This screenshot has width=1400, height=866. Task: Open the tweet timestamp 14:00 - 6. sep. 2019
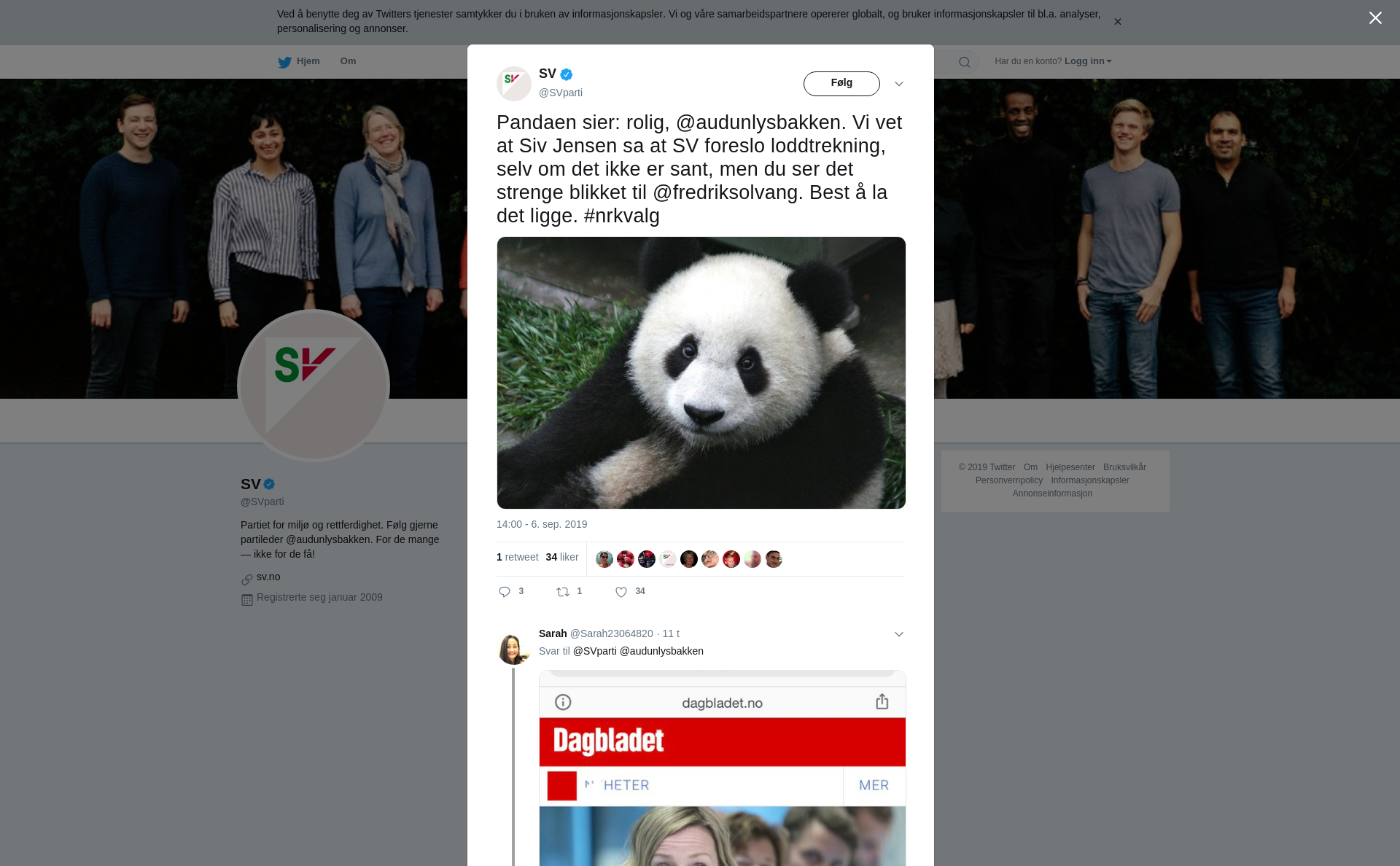542,524
